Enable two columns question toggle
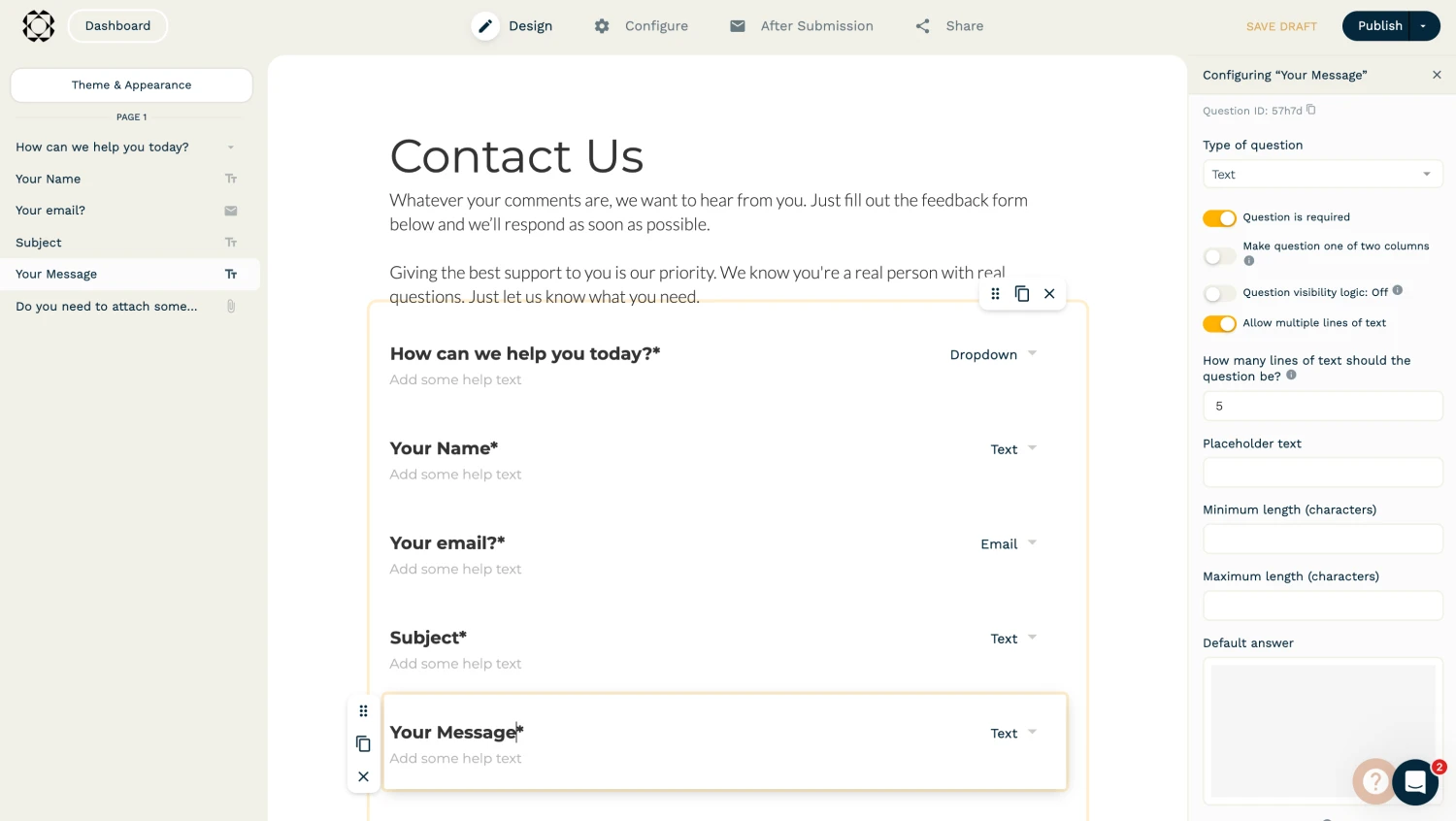 (1219, 256)
